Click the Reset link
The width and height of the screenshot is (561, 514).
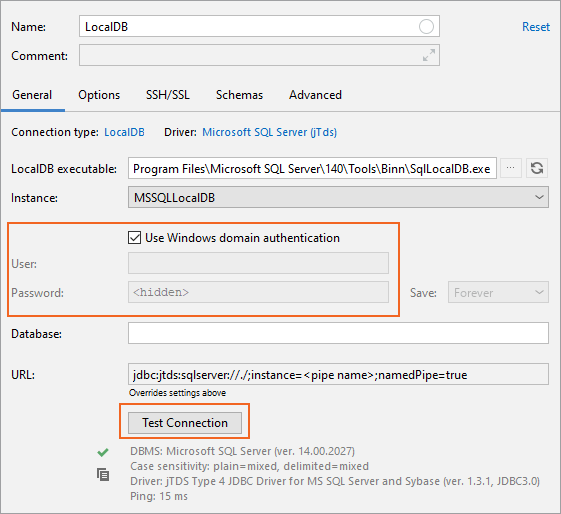coord(536,27)
